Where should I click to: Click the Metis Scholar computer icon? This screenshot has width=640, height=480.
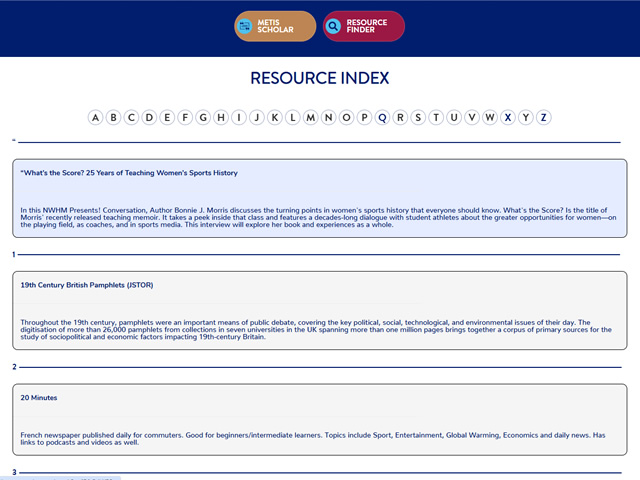click(246, 27)
